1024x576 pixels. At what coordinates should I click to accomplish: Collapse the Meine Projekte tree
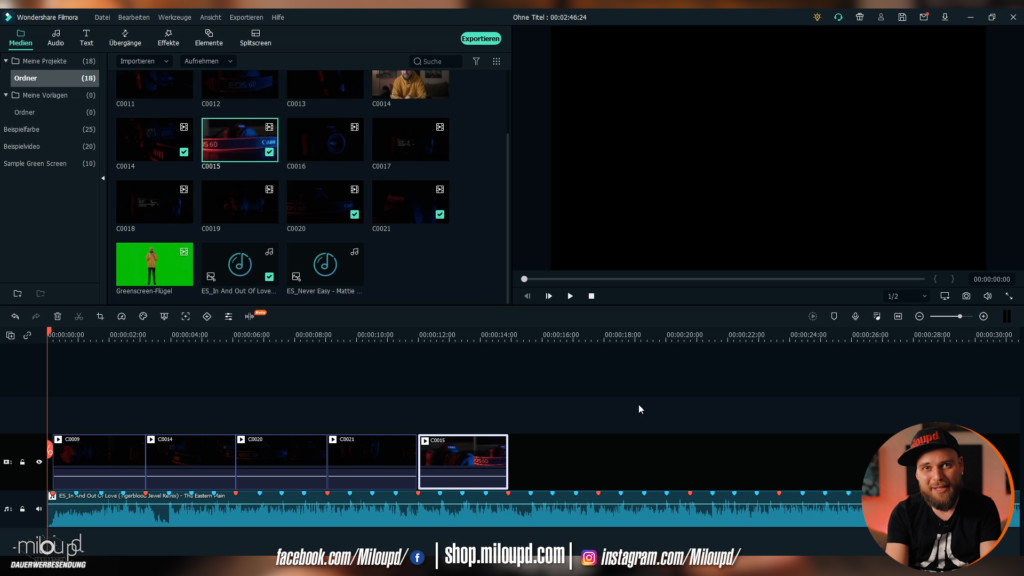click(x=6, y=61)
